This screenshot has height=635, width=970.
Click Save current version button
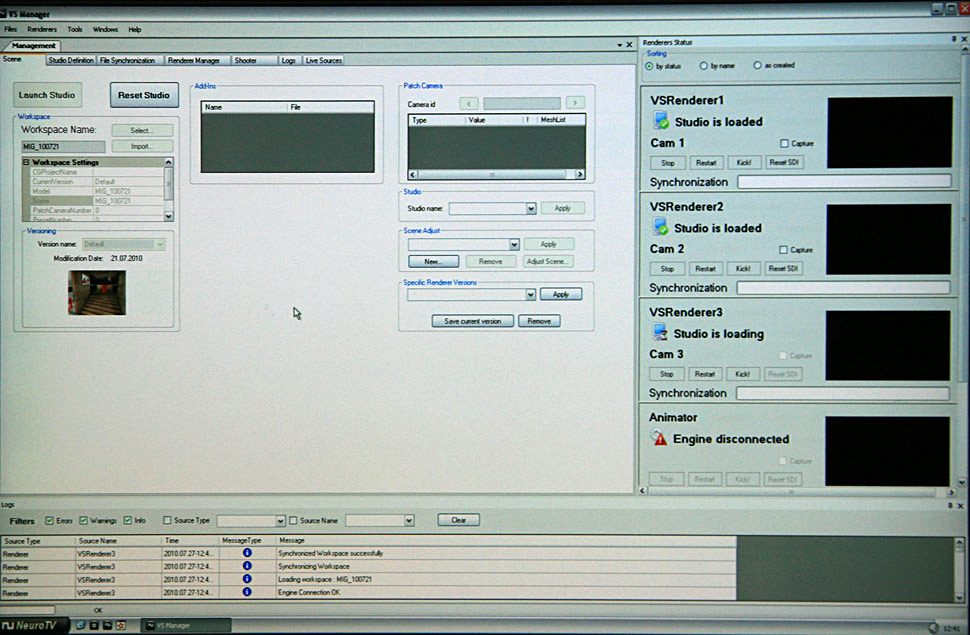click(473, 321)
